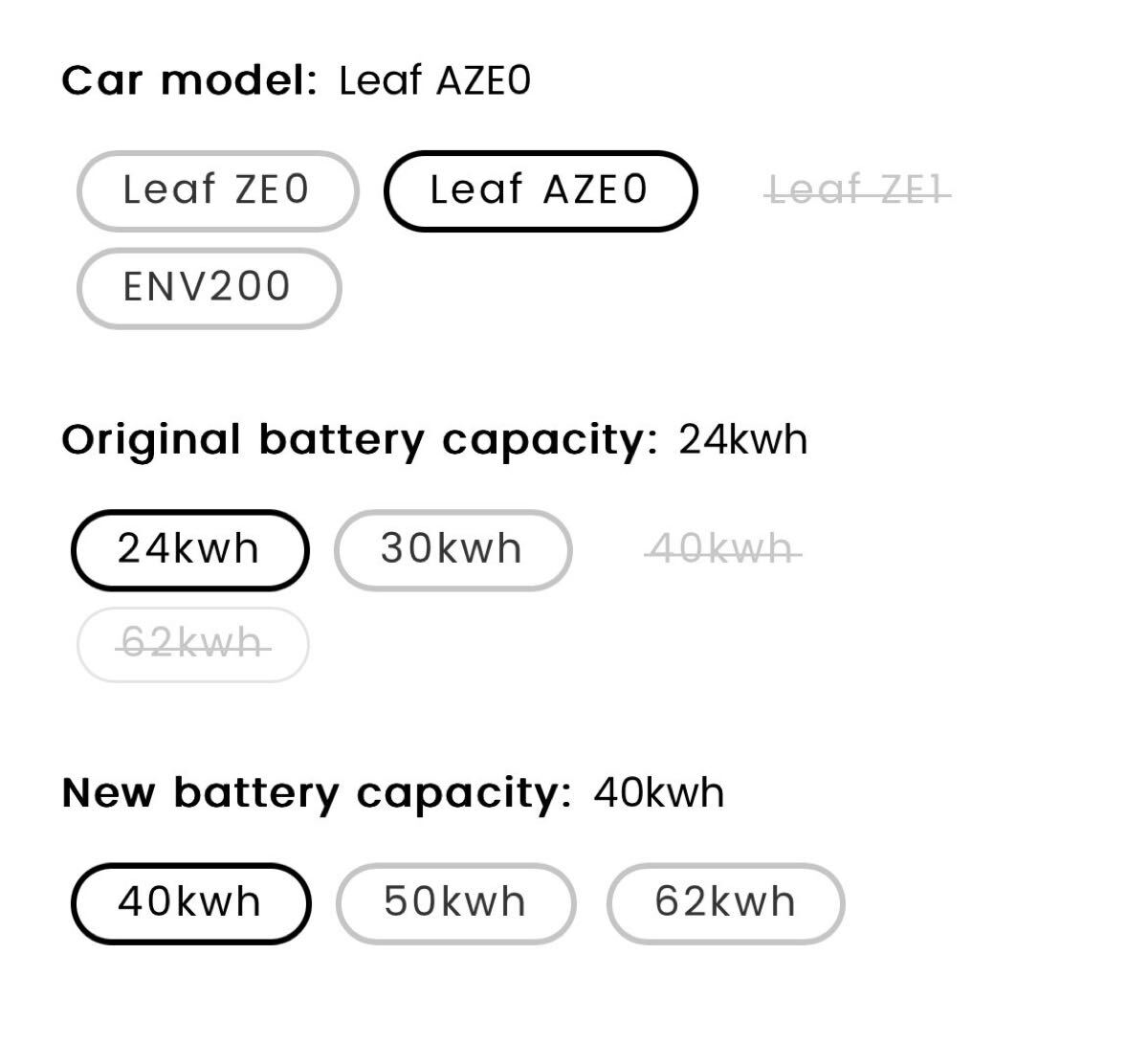
Task: Click the 40kwh value beside New battery capacity heading
Action: tap(659, 793)
